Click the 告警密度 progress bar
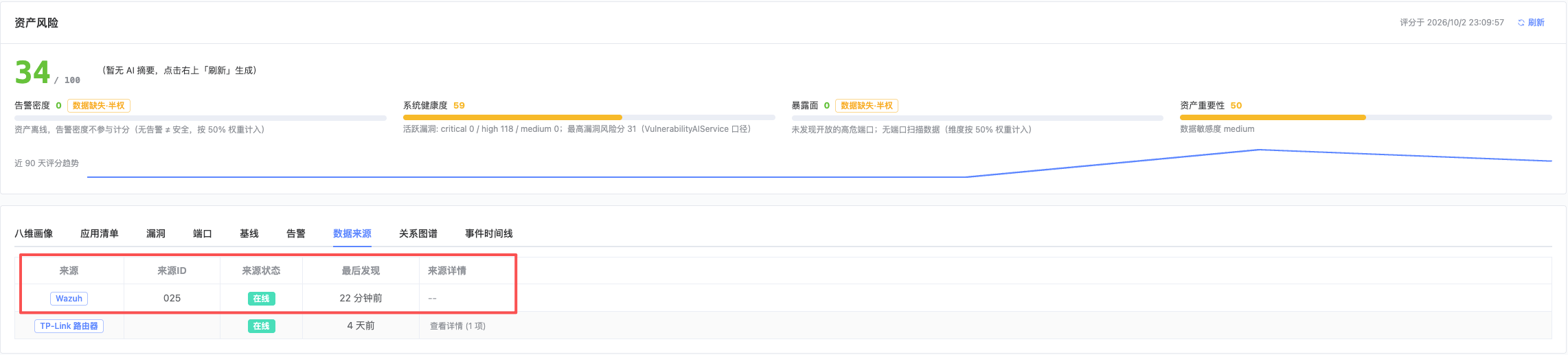The width and height of the screenshot is (1568, 355). (x=201, y=117)
